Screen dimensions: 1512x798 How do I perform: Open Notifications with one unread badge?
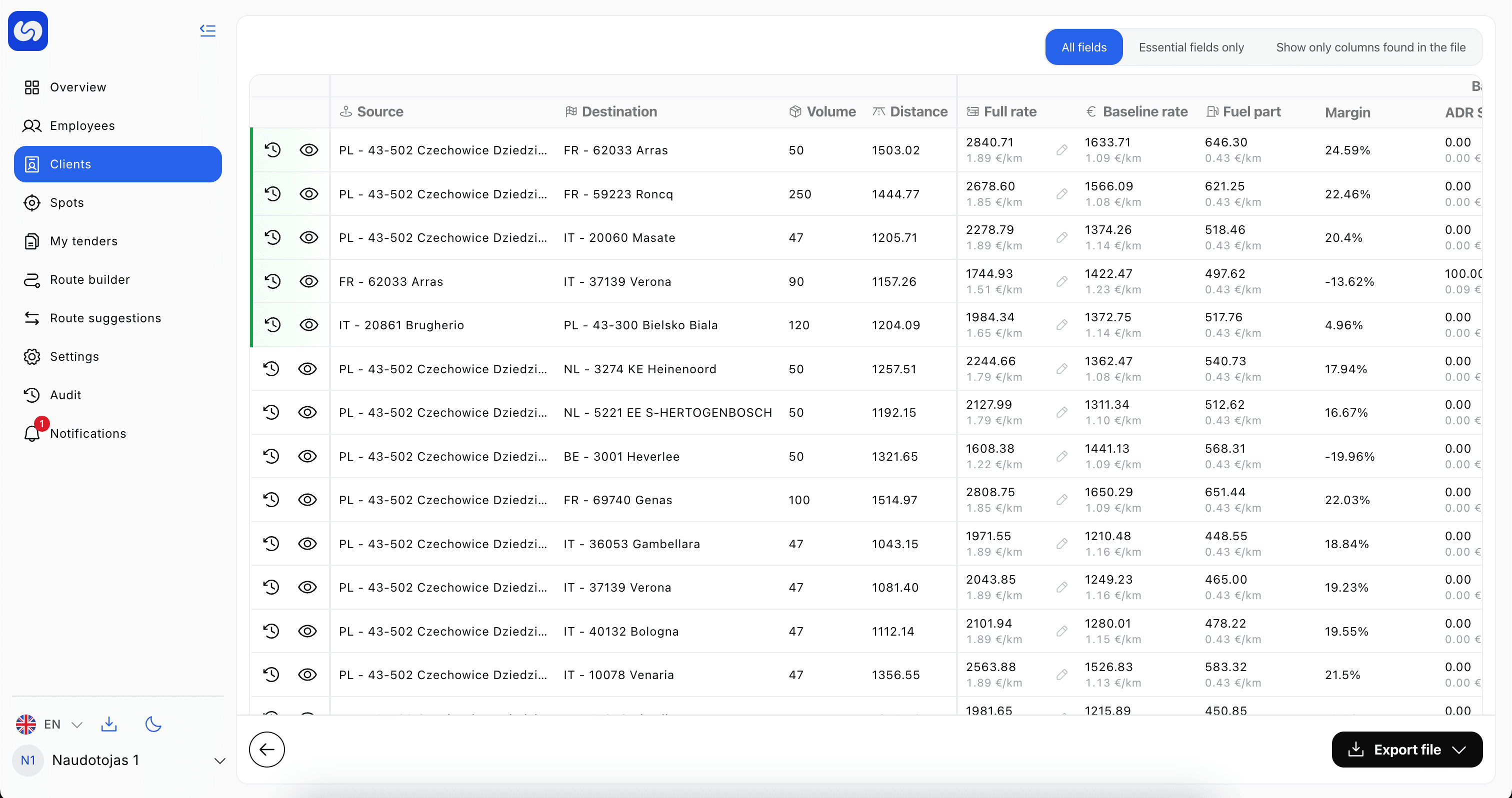[x=118, y=434]
